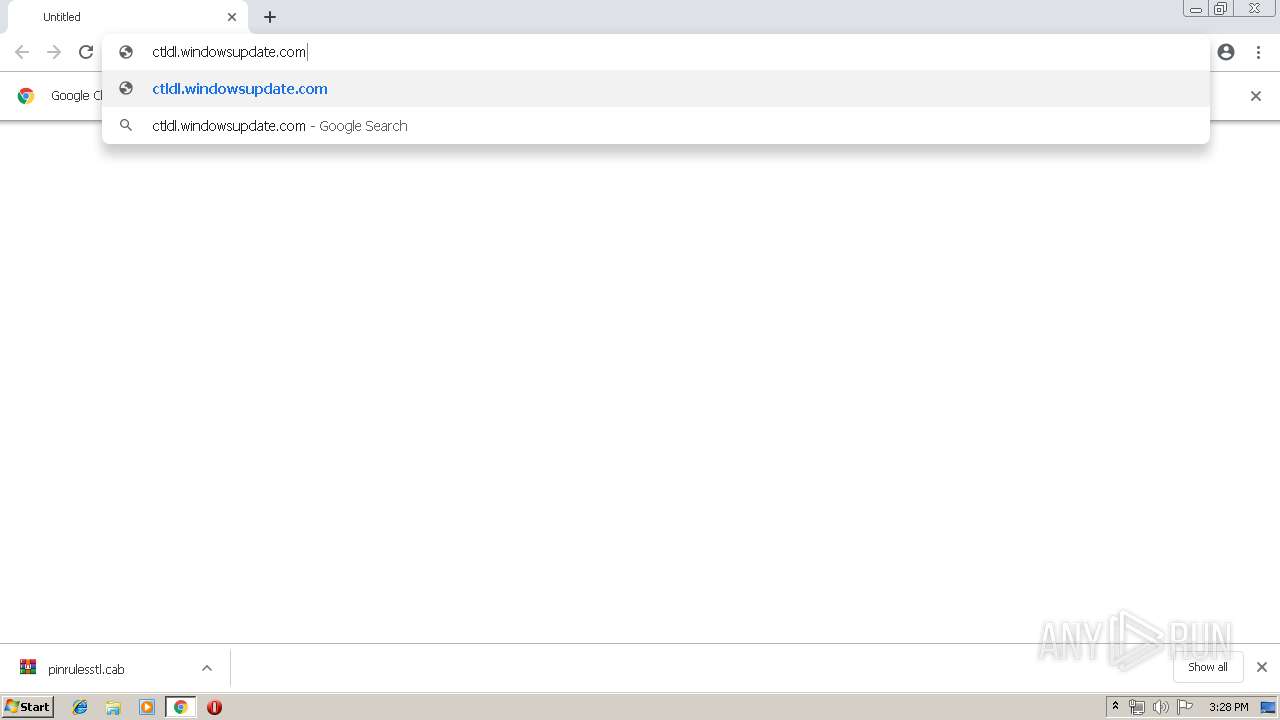Screen dimensions: 1280x720
Task: Click the show desktop button
Action: [x=1268, y=707]
